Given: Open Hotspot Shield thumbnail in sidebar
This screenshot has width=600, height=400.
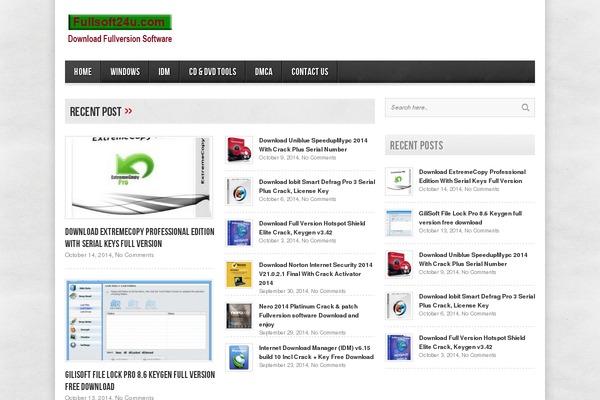Looking at the screenshot, I should [399, 347].
